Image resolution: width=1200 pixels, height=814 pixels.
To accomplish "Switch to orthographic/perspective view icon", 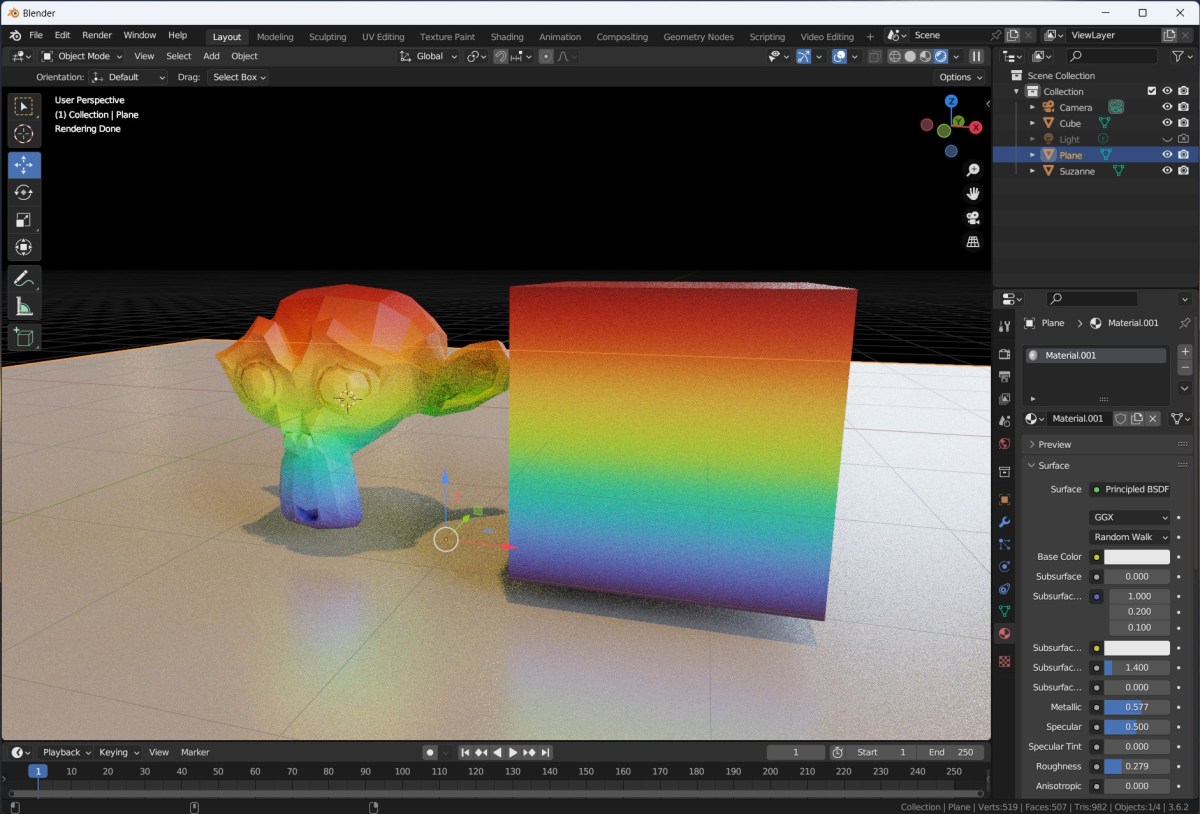I will tap(972, 242).
